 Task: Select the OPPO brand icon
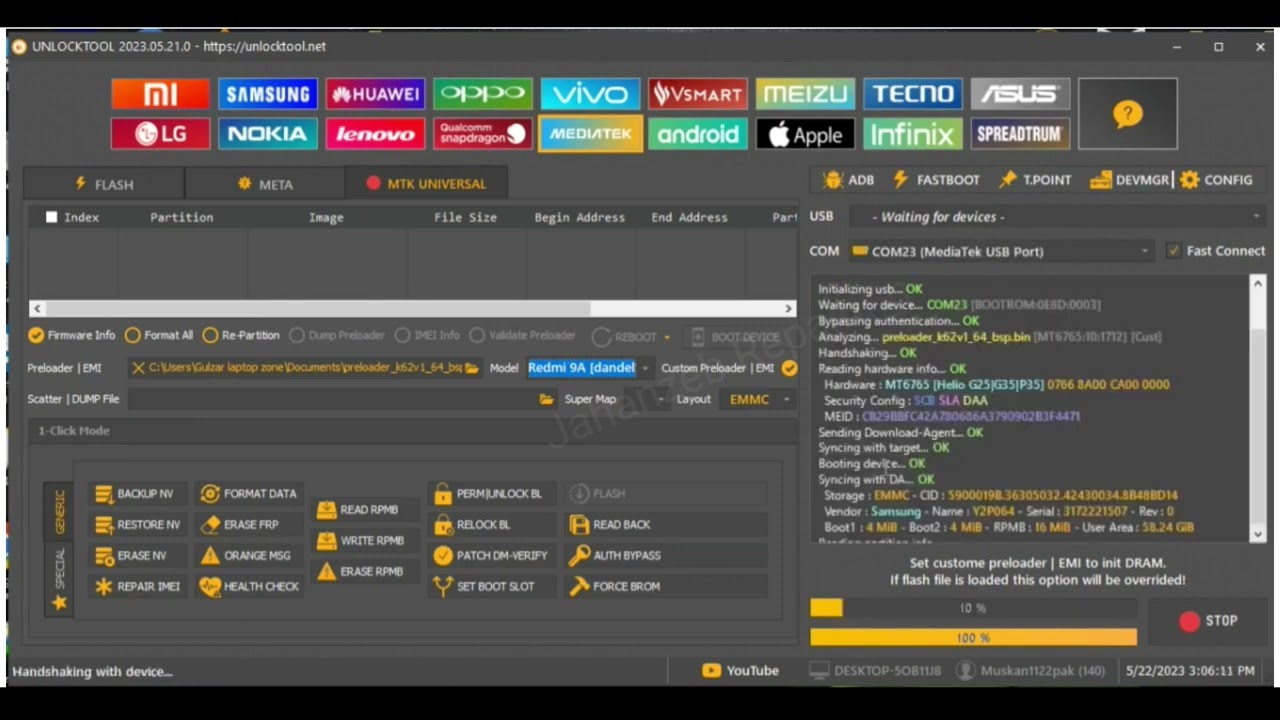483,94
